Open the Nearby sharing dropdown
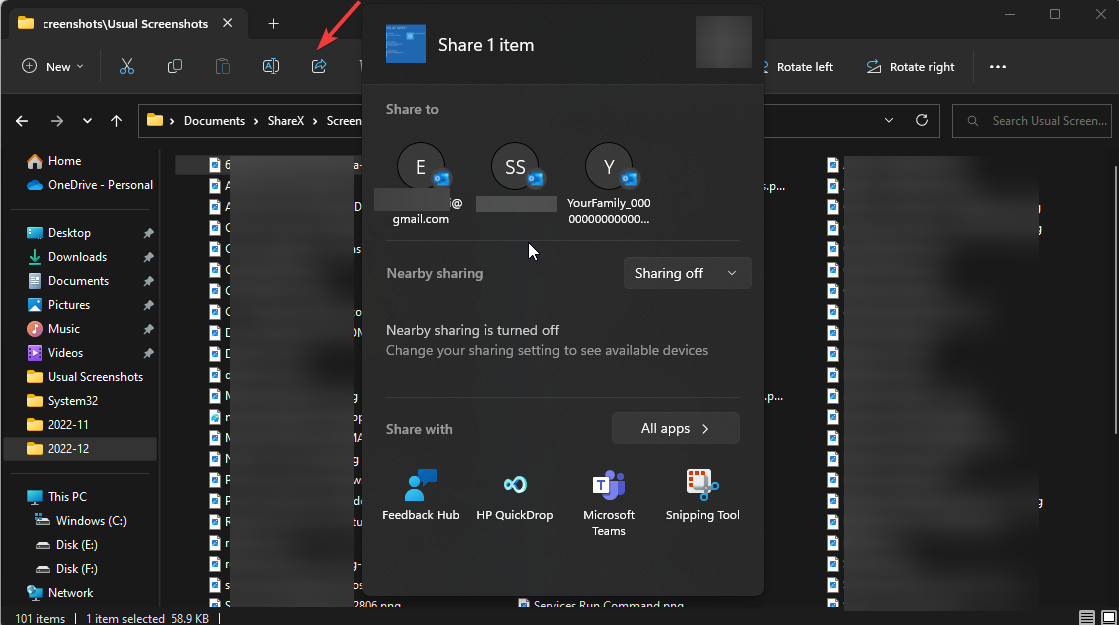 [x=687, y=273]
